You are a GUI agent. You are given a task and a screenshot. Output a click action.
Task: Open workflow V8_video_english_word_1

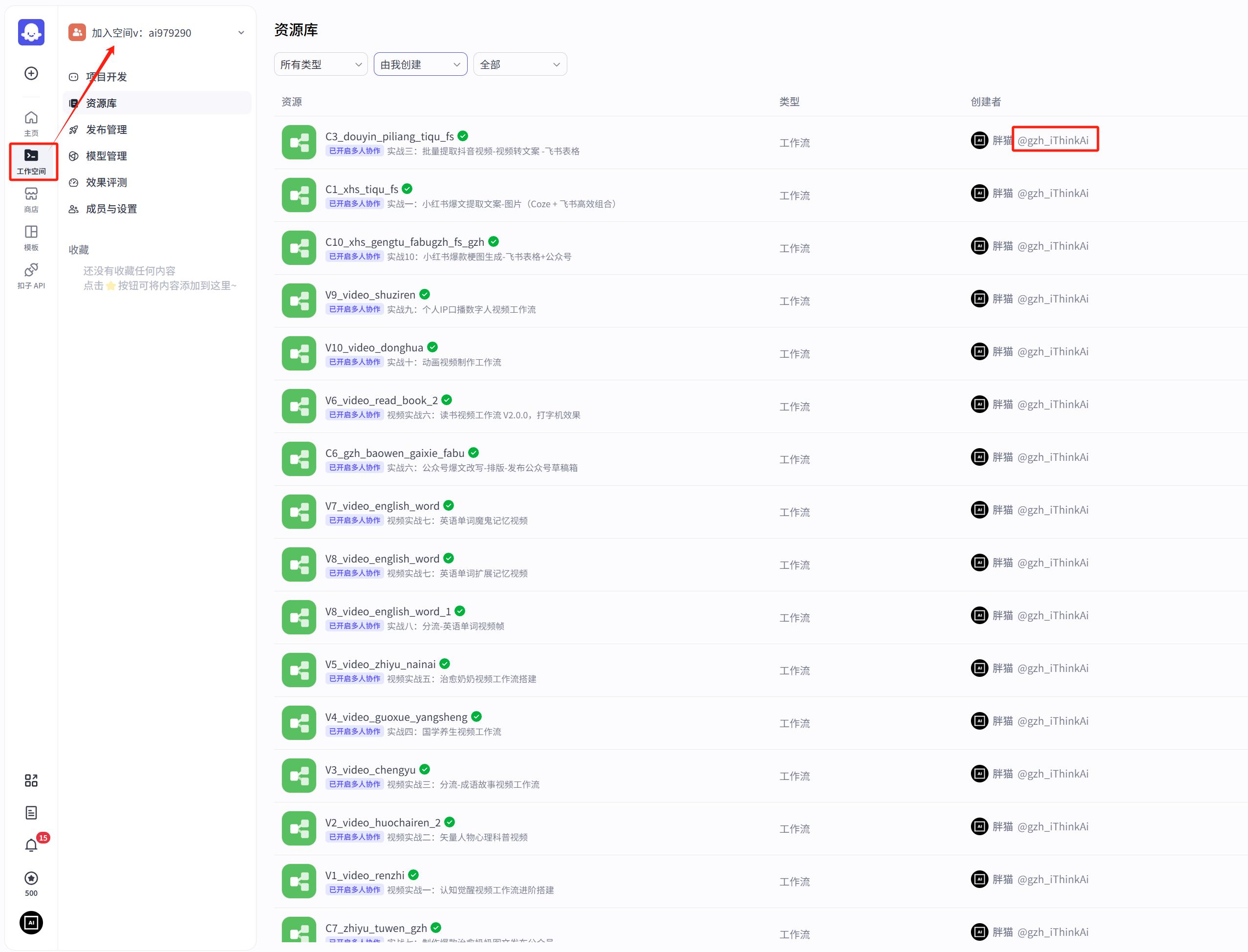pyautogui.click(x=388, y=611)
